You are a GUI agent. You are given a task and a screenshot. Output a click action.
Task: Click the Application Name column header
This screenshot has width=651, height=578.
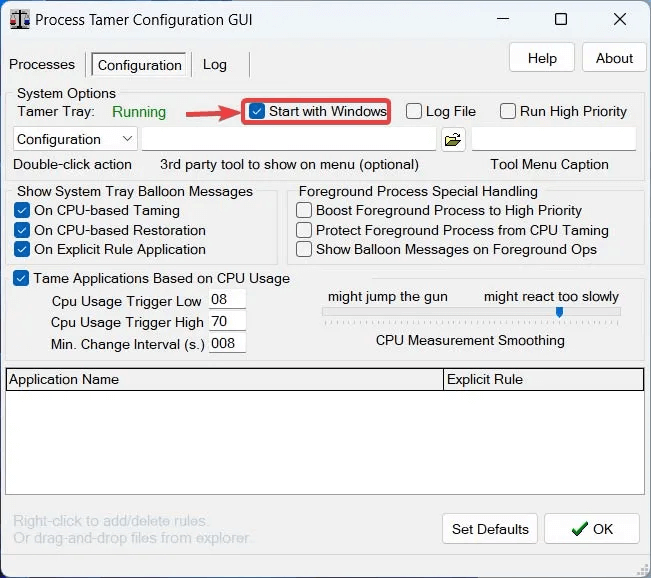225,379
